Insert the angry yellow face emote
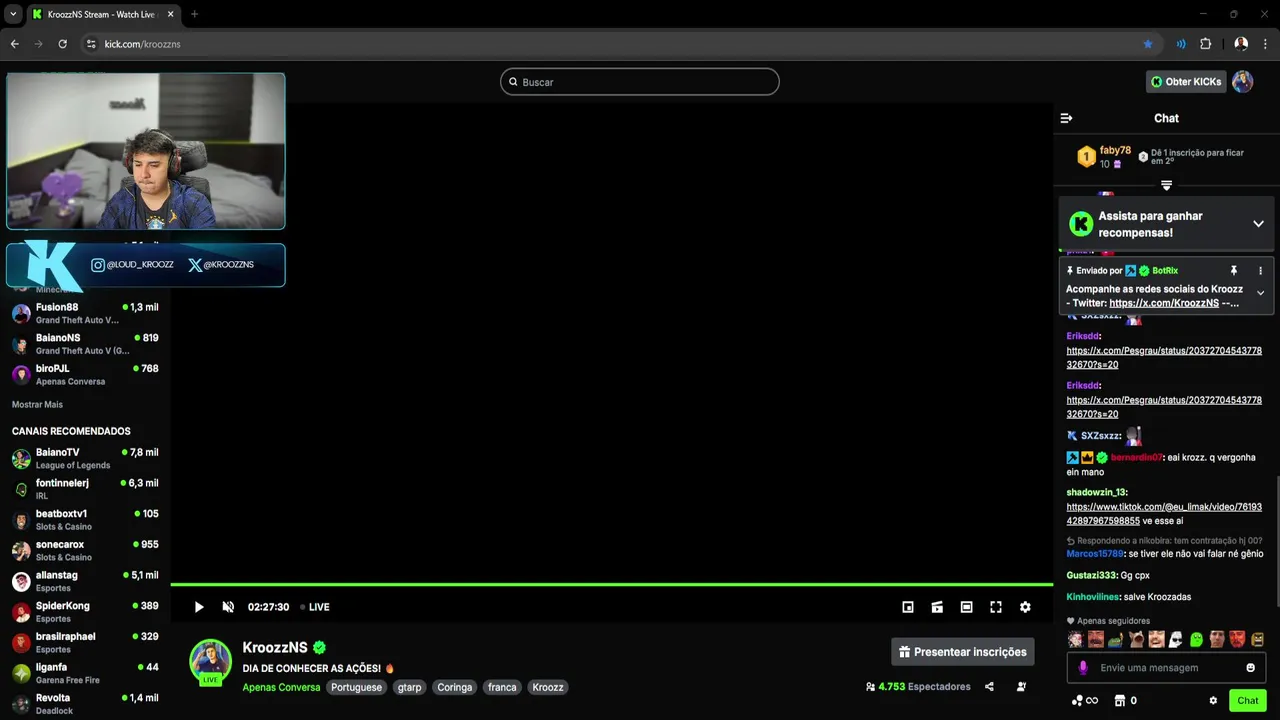1280x720 pixels. pos(1257,639)
